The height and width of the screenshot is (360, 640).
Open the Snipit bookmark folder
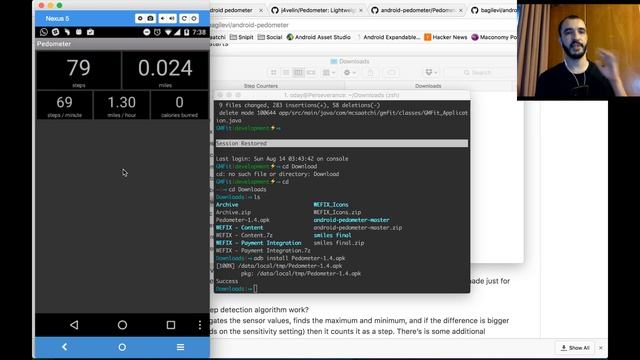(x=242, y=37)
